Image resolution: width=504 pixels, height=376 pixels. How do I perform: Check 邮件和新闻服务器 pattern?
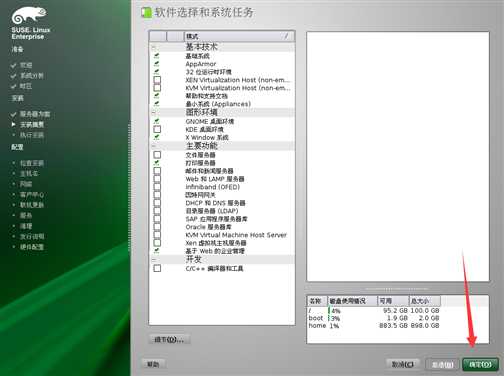(x=157, y=171)
